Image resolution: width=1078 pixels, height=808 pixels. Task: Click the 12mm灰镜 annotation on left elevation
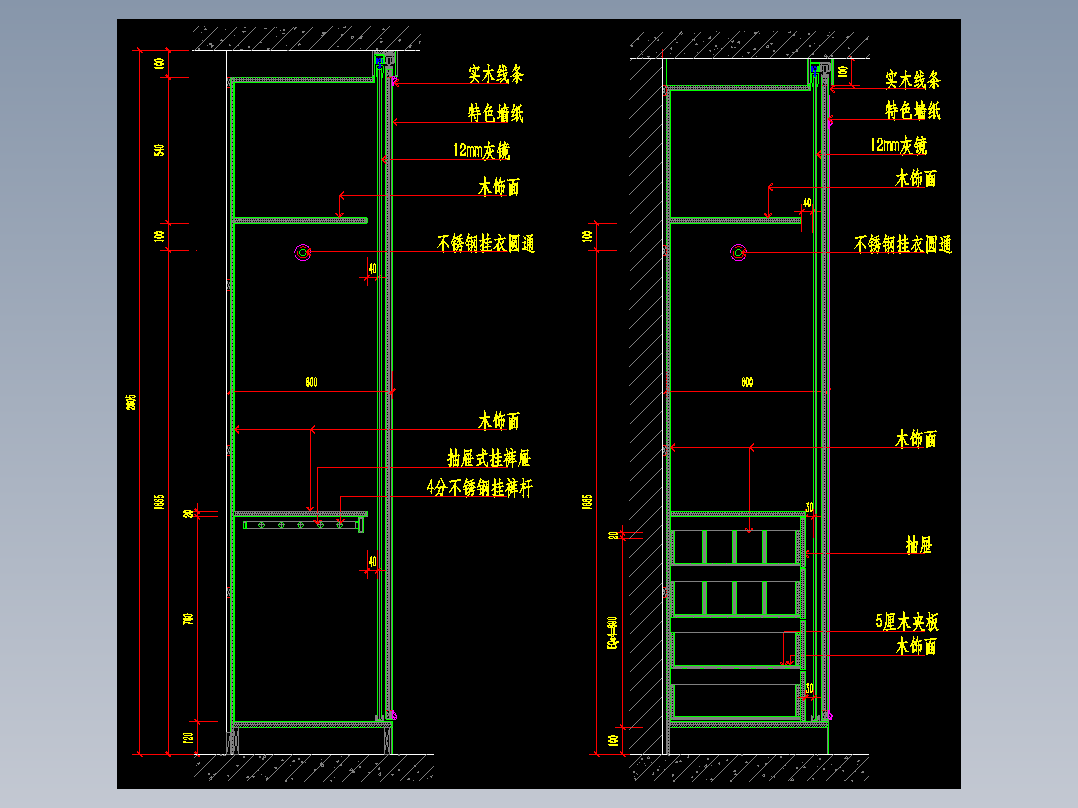point(481,151)
